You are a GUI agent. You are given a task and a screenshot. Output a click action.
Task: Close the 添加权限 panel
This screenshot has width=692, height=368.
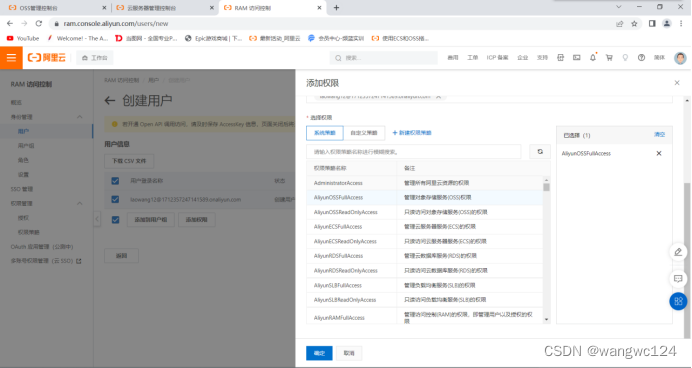(x=677, y=83)
